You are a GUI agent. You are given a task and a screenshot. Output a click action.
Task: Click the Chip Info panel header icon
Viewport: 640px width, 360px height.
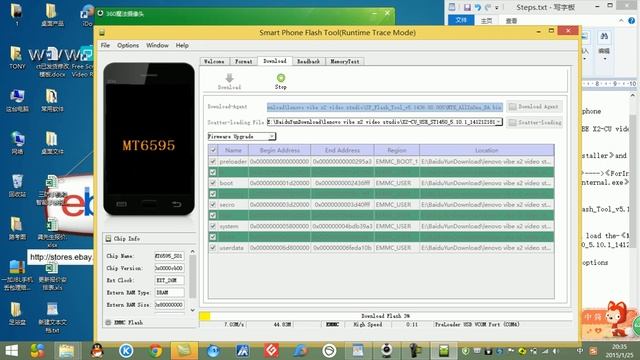coord(108,238)
